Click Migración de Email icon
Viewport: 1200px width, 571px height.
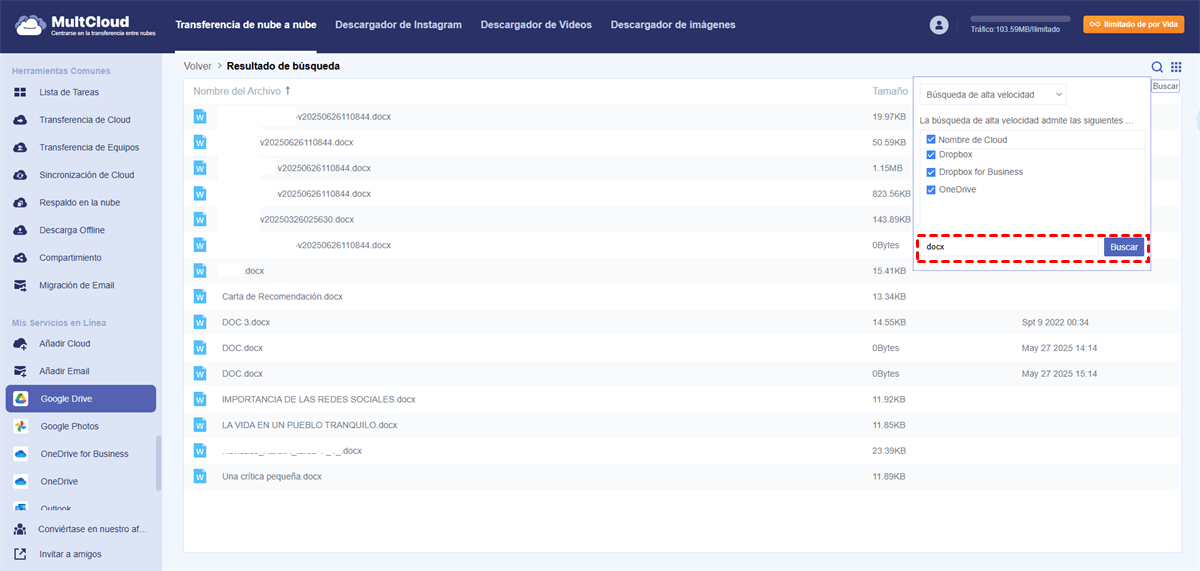point(20,285)
